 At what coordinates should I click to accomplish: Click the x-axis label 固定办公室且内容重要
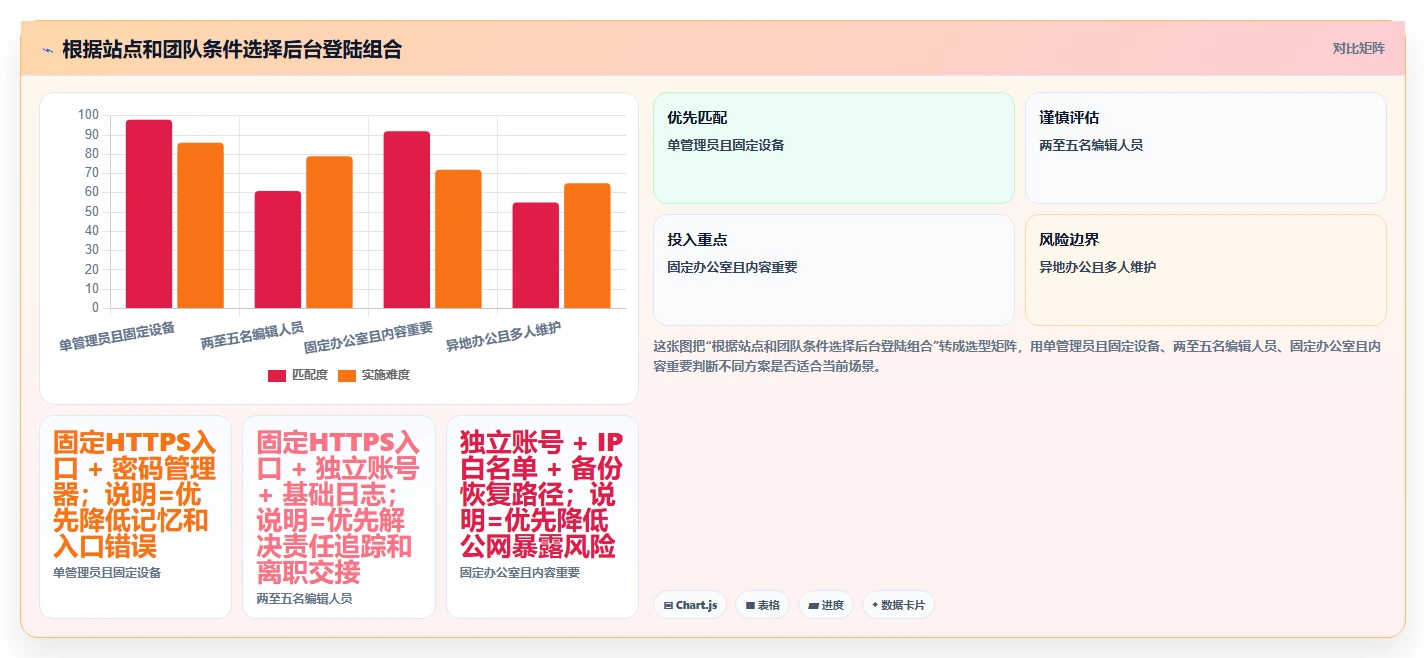369,338
